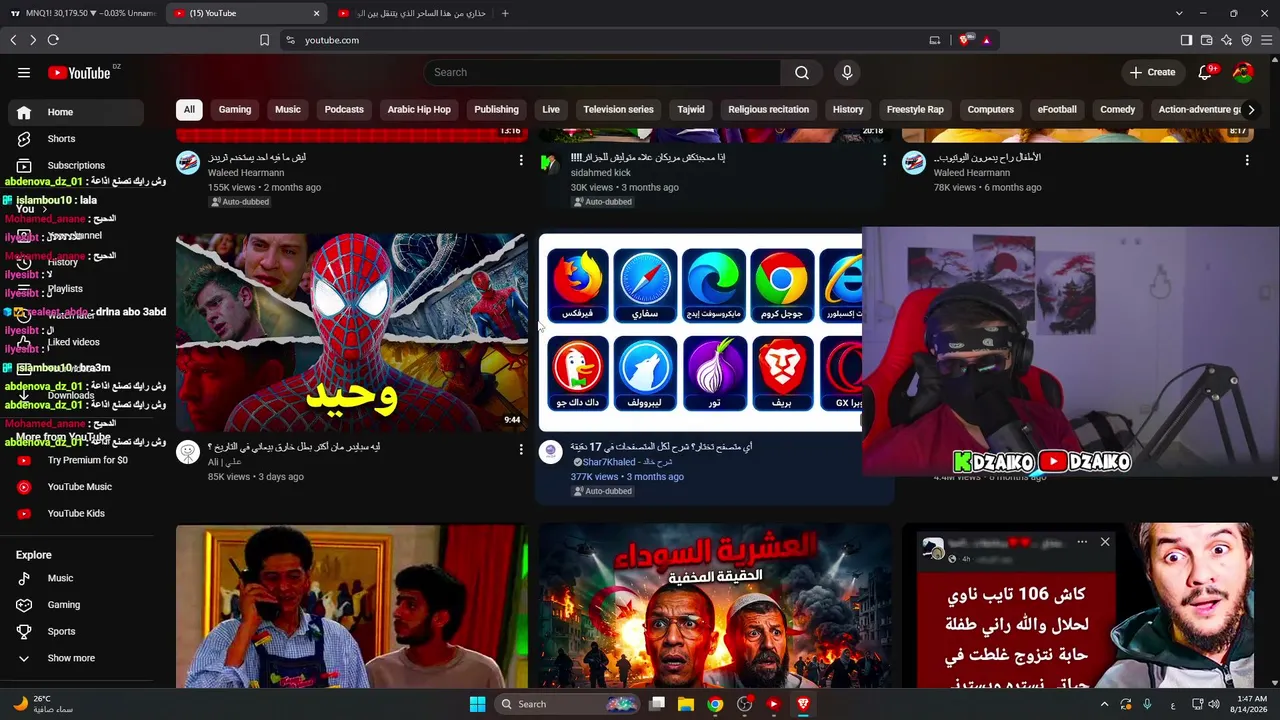Open options for Waleed Hearmann 78K video
1280x720 pixels.
pos(1247,160)
